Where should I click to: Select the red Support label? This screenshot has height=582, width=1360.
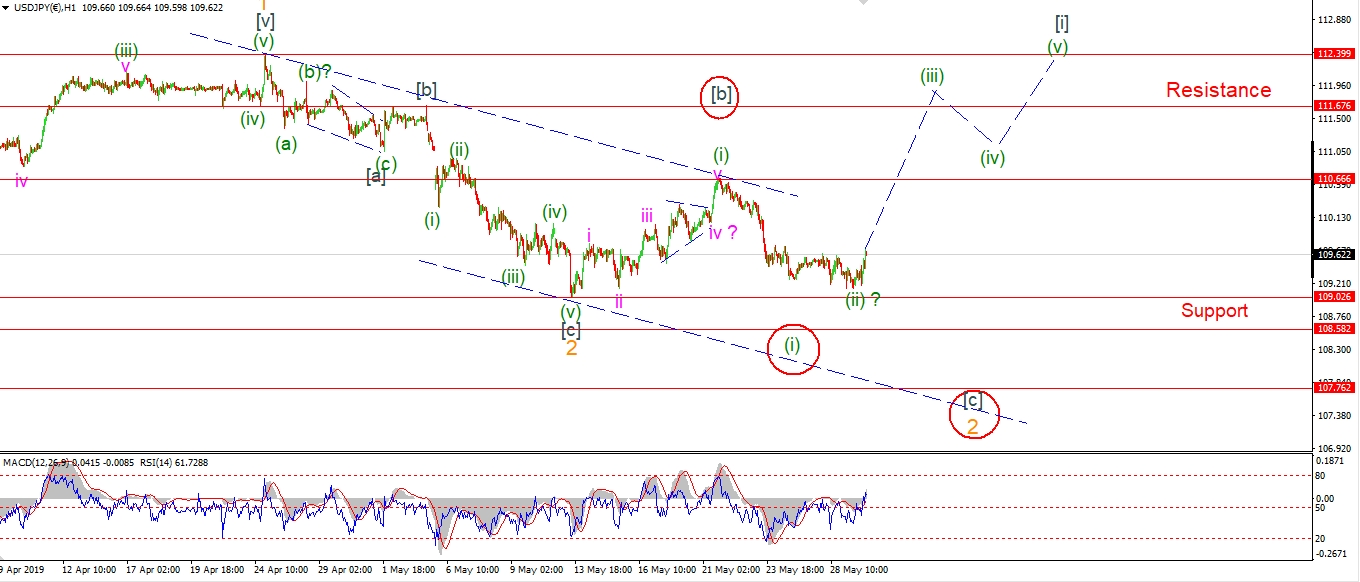[1214, 310]
